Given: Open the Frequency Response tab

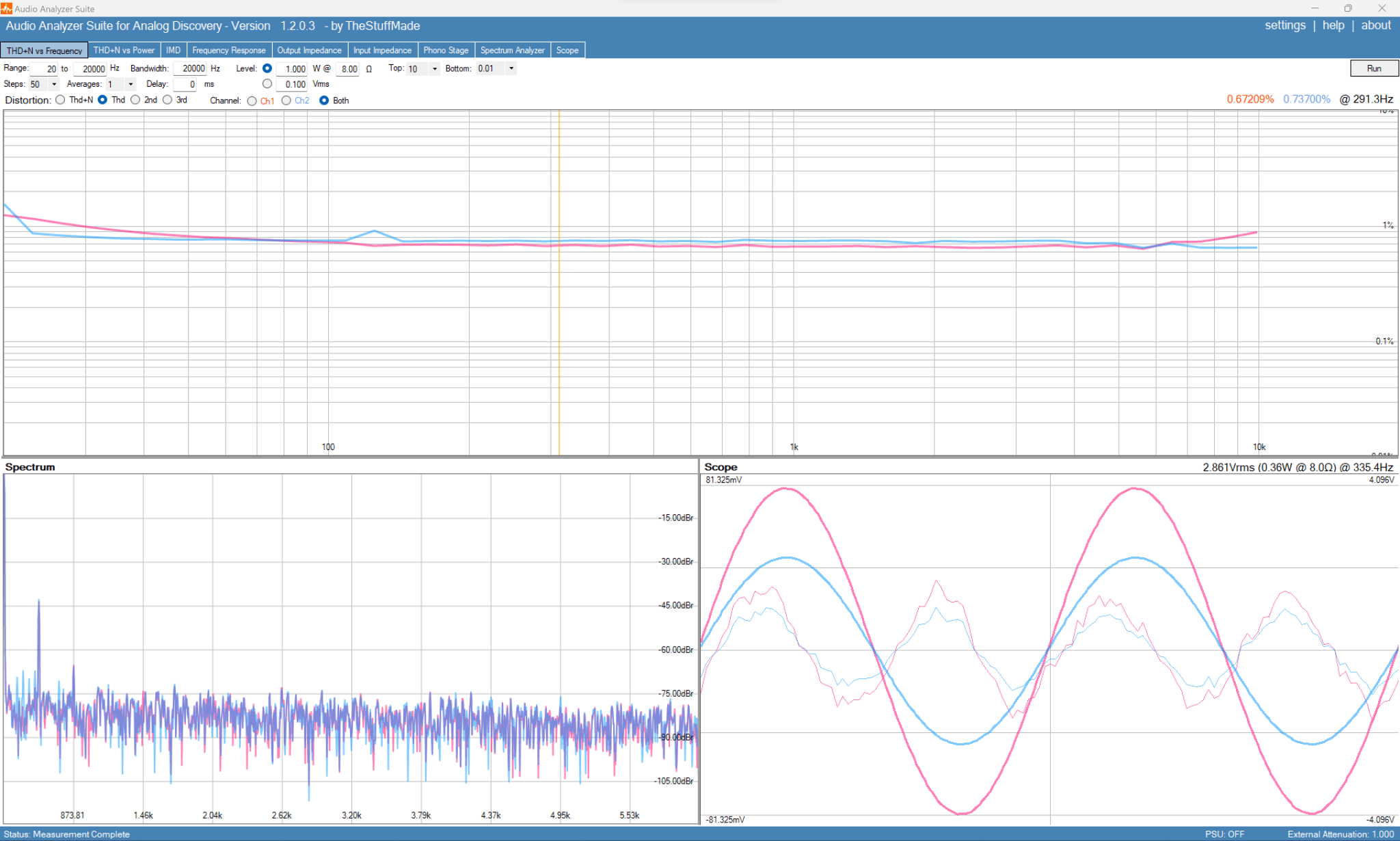Looking at the screenshot, I should click(229, 51).
